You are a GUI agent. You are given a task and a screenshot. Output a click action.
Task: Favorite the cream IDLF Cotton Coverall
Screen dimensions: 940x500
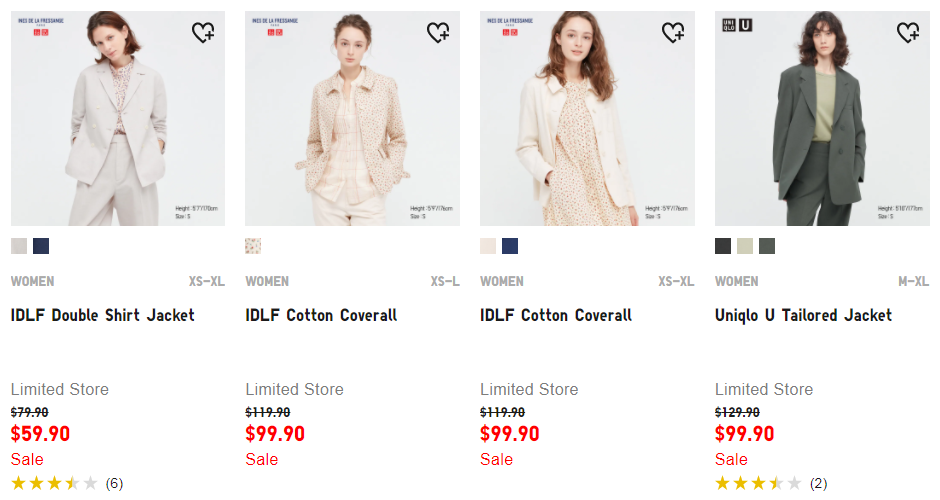click(x=673, y=32)
